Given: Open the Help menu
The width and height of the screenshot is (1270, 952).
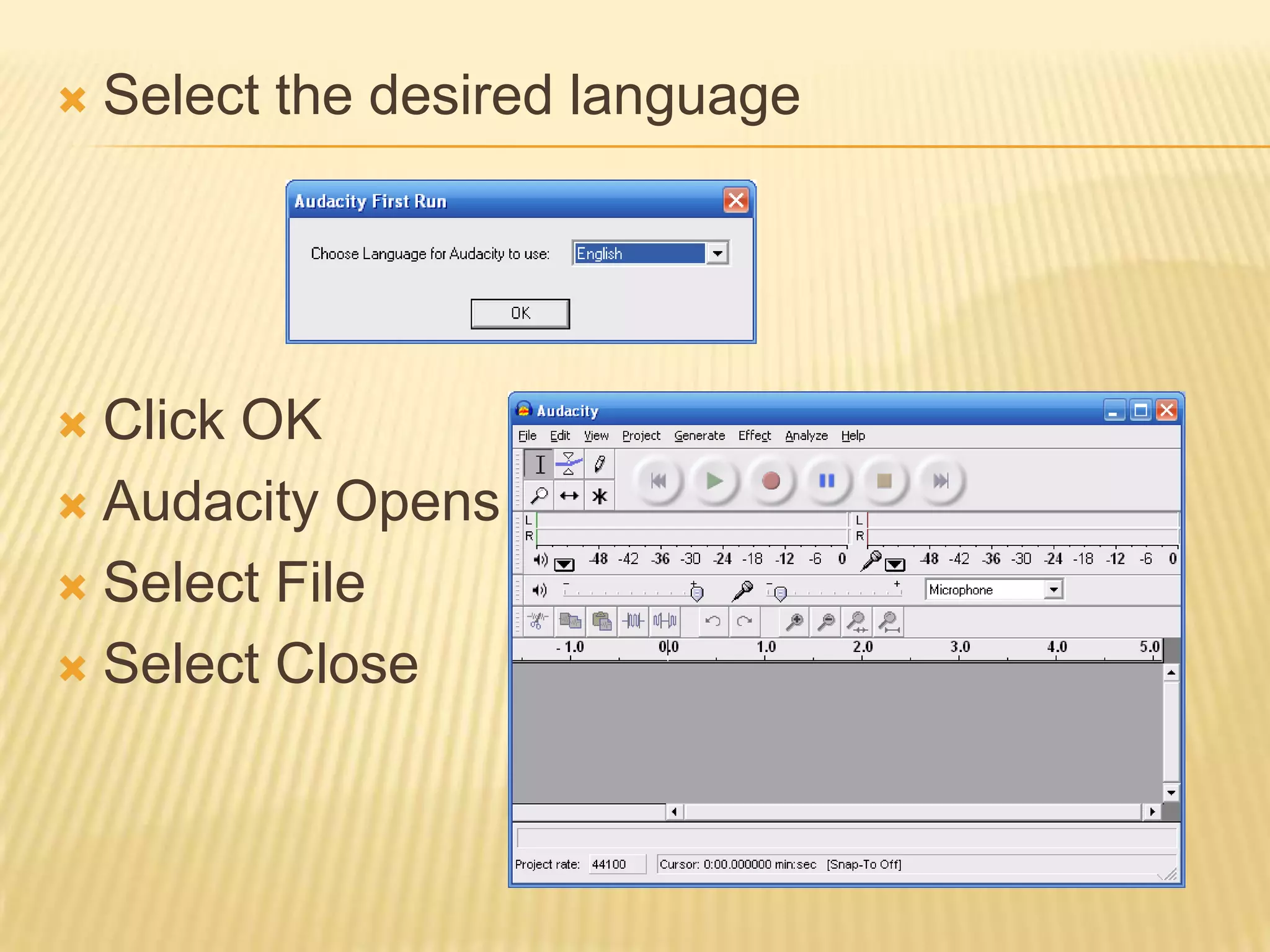Looking at the screenshot, I should 853,436.
